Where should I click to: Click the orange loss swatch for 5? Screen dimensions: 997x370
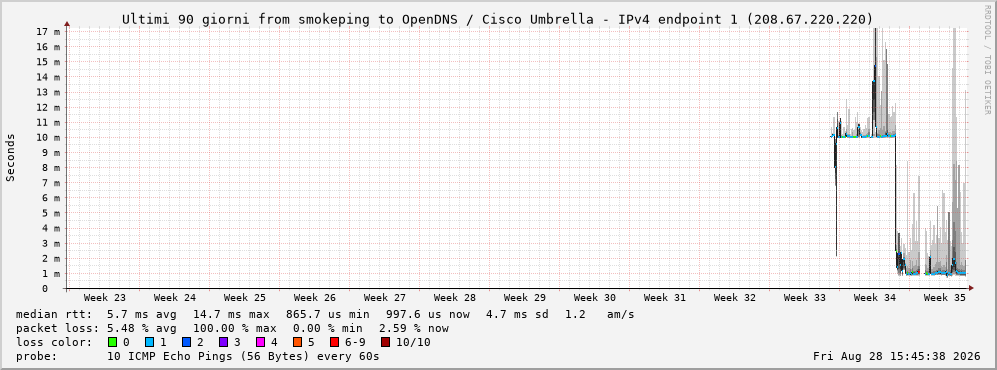[298, 343]
